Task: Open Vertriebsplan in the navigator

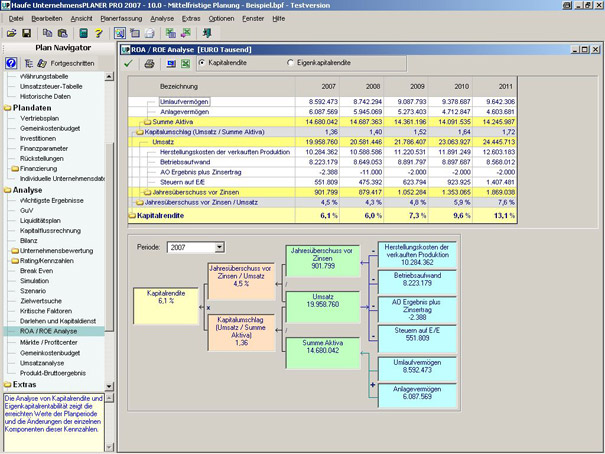Action: 39,118
